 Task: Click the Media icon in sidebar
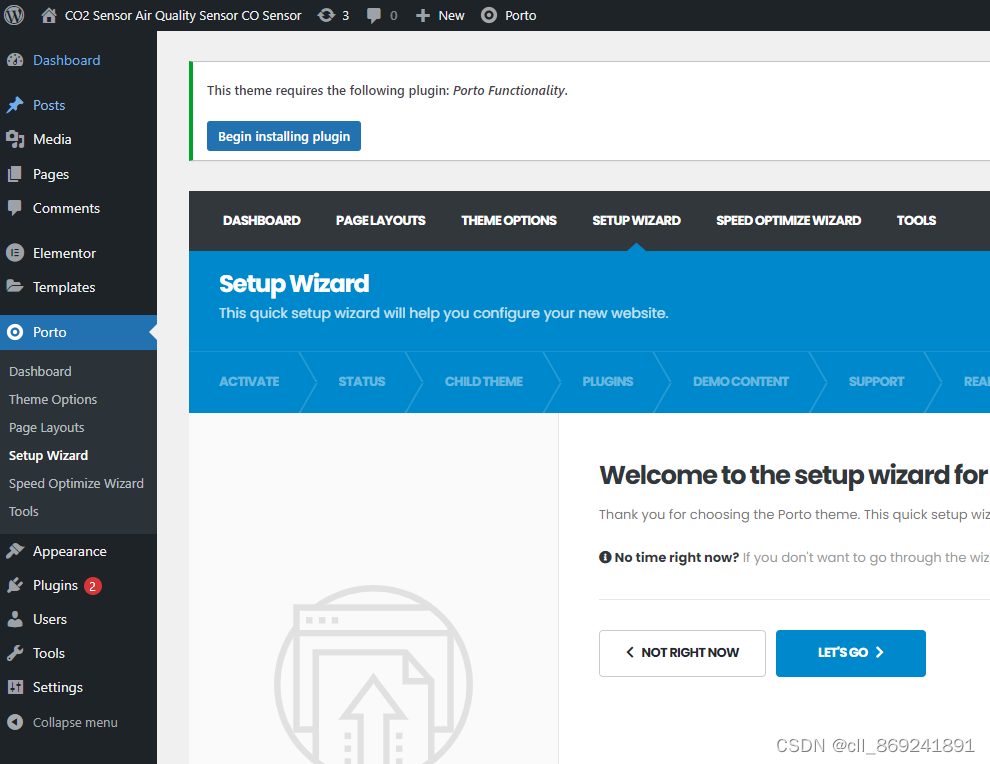(x=15, y=139)
